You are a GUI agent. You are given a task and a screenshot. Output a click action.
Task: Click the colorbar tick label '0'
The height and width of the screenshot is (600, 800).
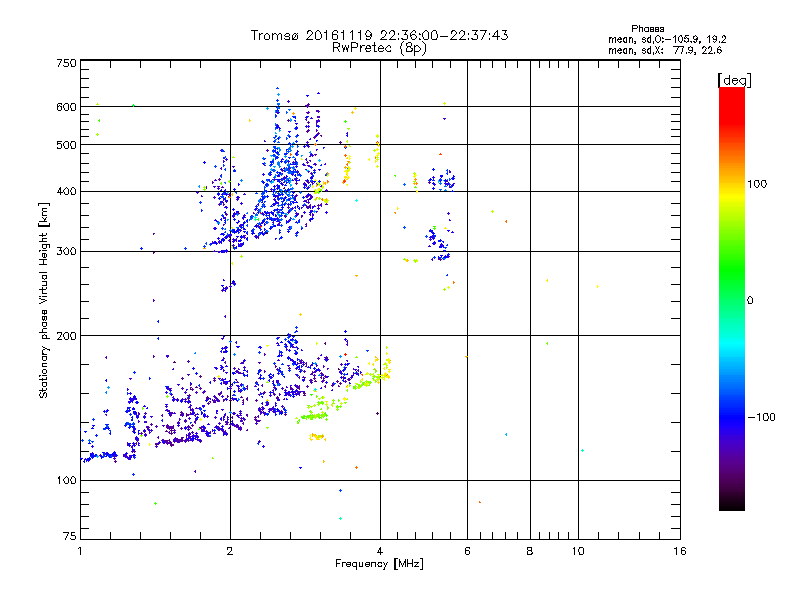tap(750, 301)
